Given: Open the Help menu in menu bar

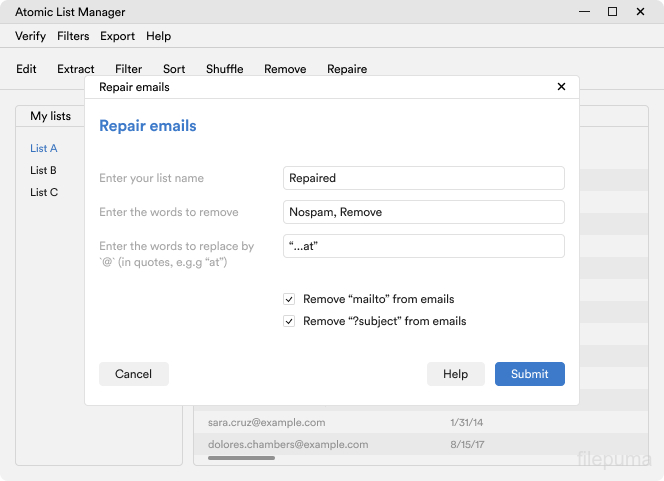Looking at the screenshot, I should (158, 36).
